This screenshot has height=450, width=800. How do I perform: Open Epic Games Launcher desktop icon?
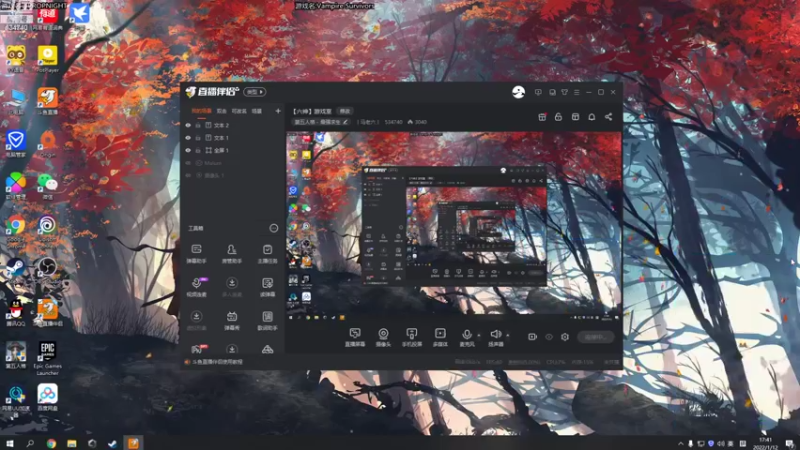click(x=47, y=358)
